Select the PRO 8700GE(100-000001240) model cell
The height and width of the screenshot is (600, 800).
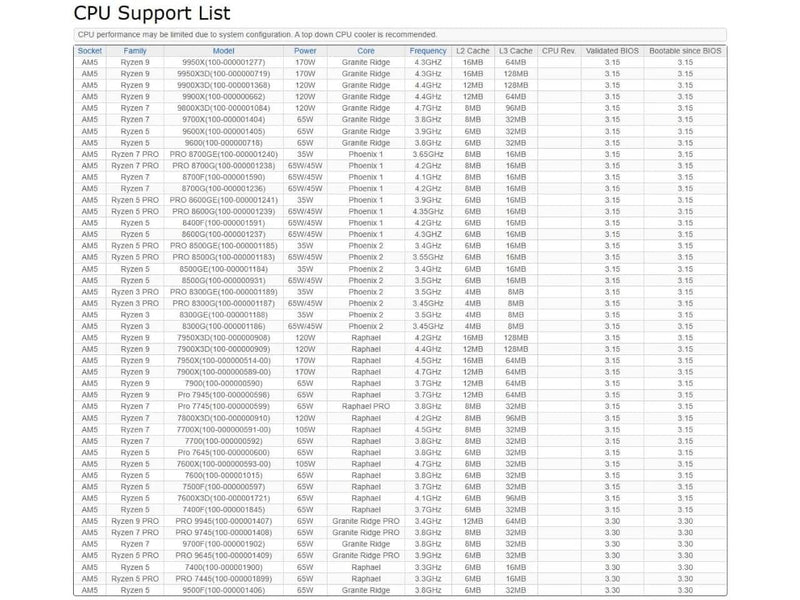tap(223, 154)
